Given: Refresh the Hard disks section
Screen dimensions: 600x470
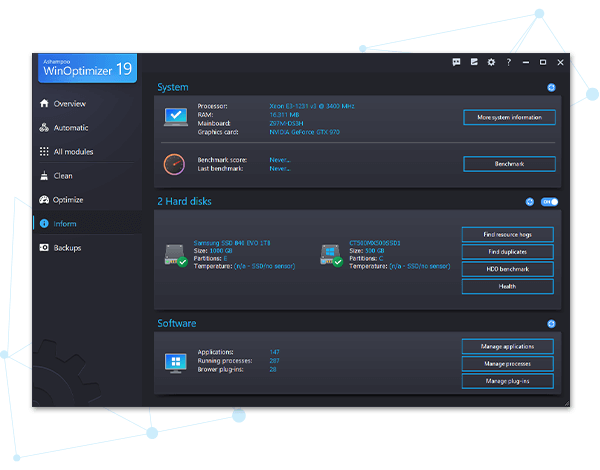Looking at the screenshot, I should [530, 202].
